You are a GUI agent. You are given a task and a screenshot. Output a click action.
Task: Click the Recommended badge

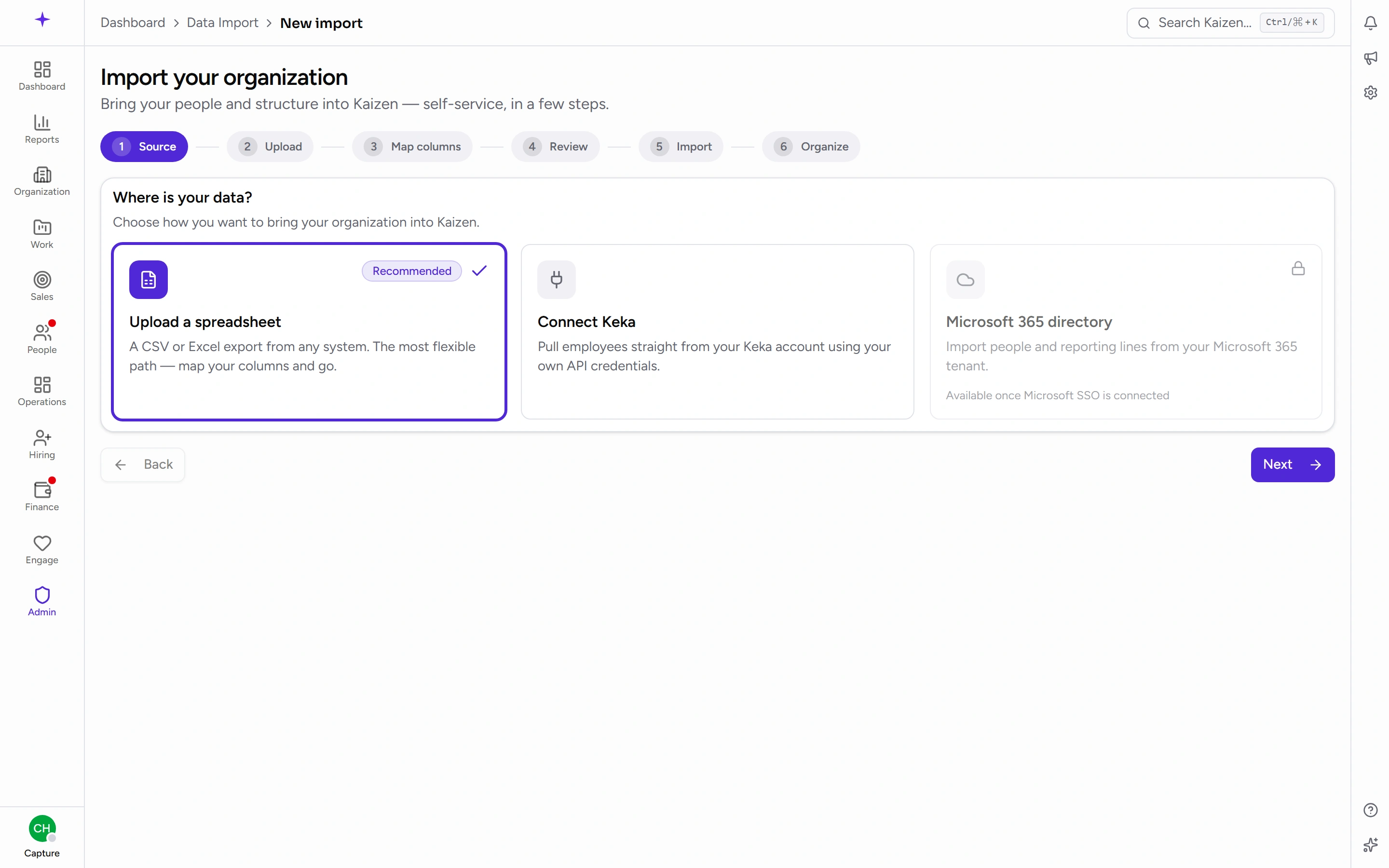[x=411, y=271]
